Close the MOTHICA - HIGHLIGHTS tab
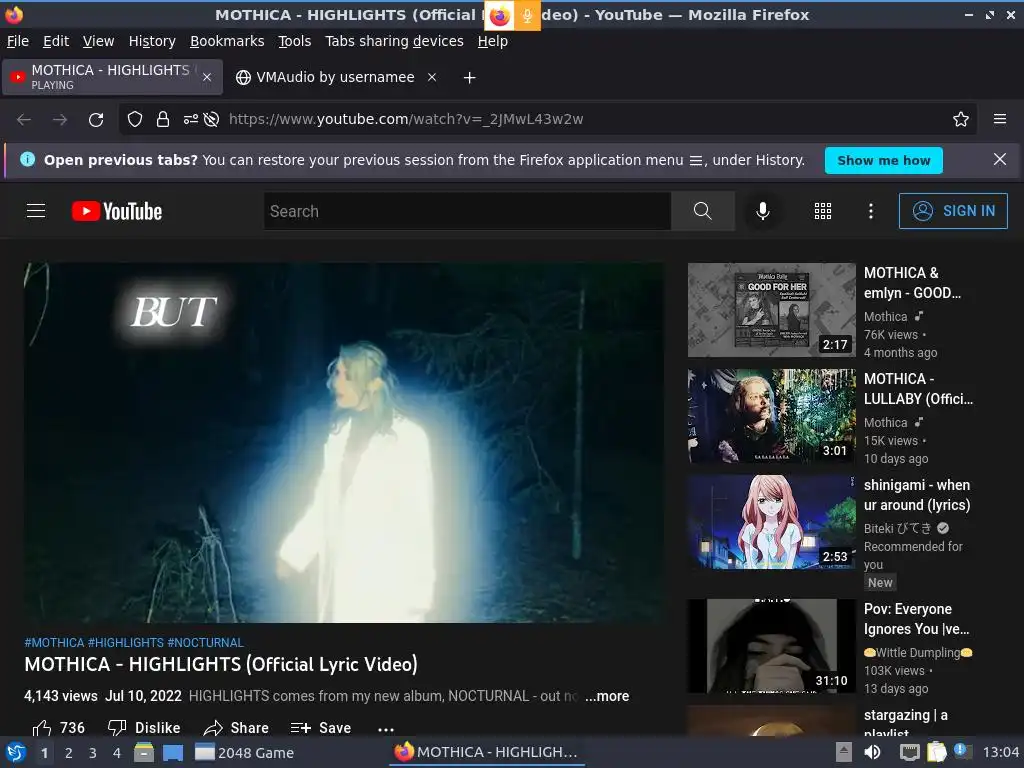 pyautogui.click(x=207, y=77)
